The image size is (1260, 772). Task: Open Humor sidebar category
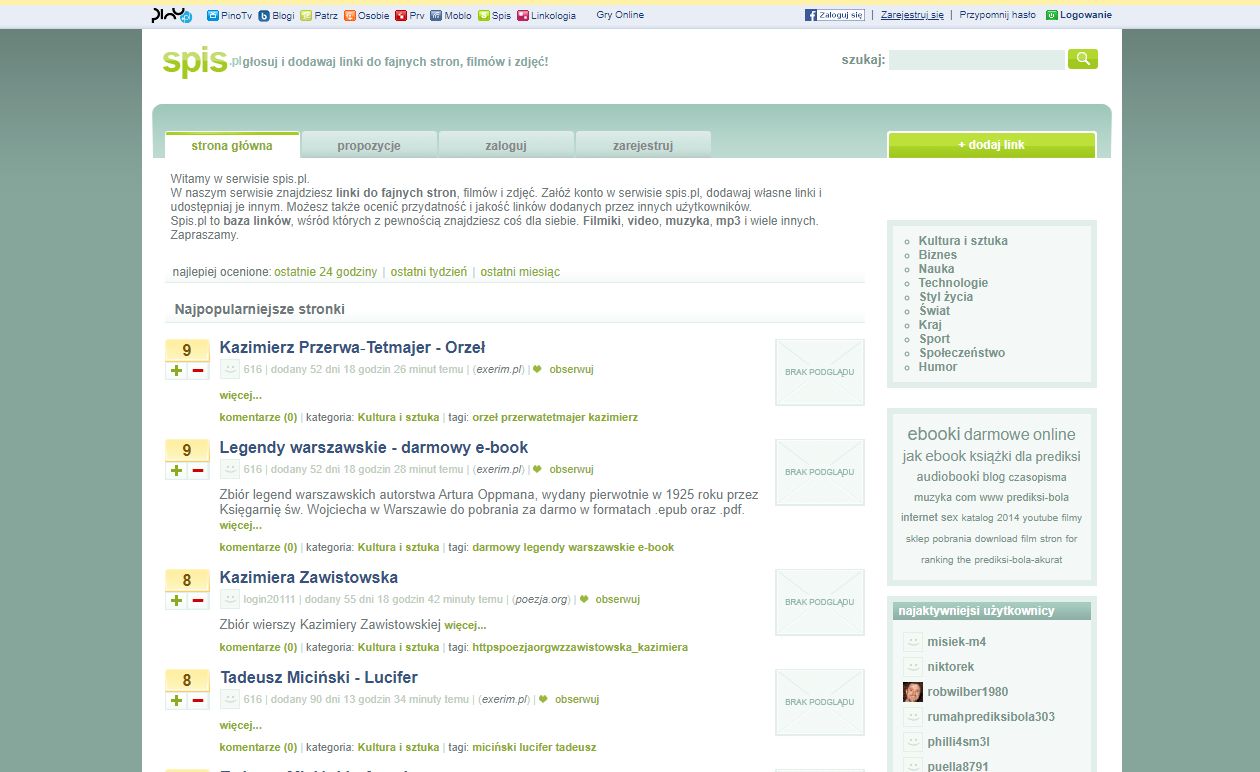(x=938, y=367)
